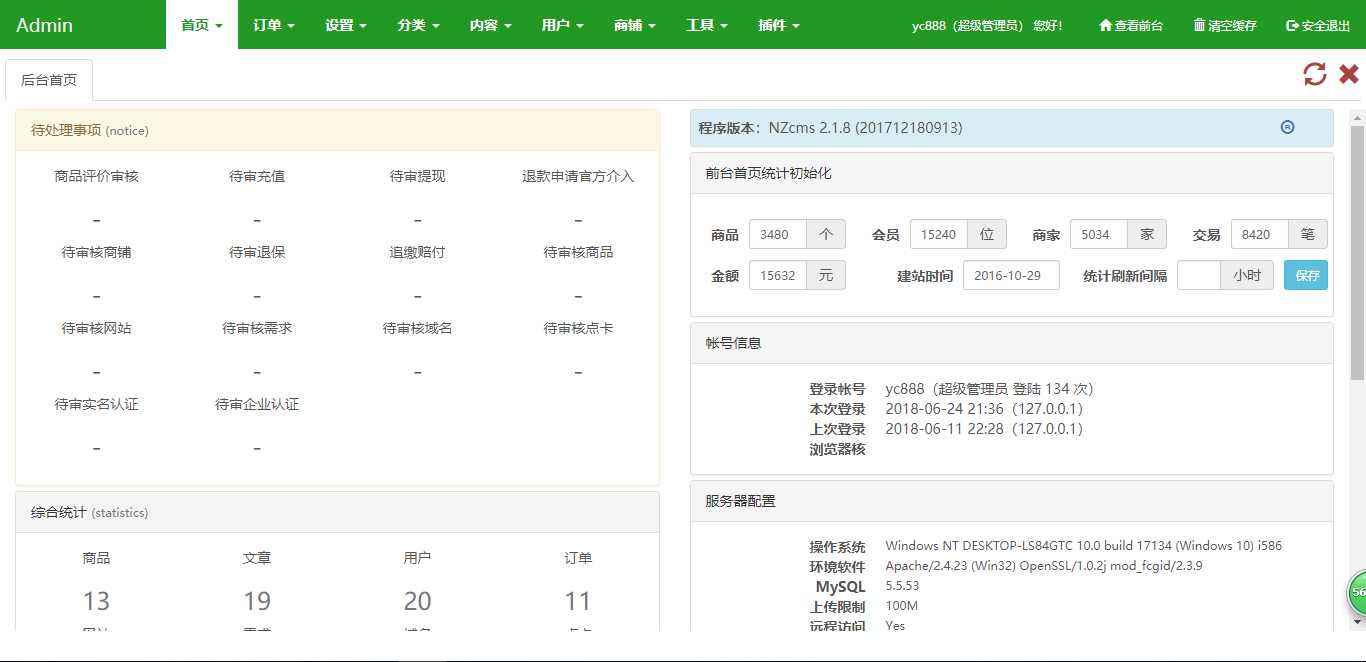Click the Apache/2.4.23 environment software text
This screenshot has width=1366, height=662.
pos(1044,566)
